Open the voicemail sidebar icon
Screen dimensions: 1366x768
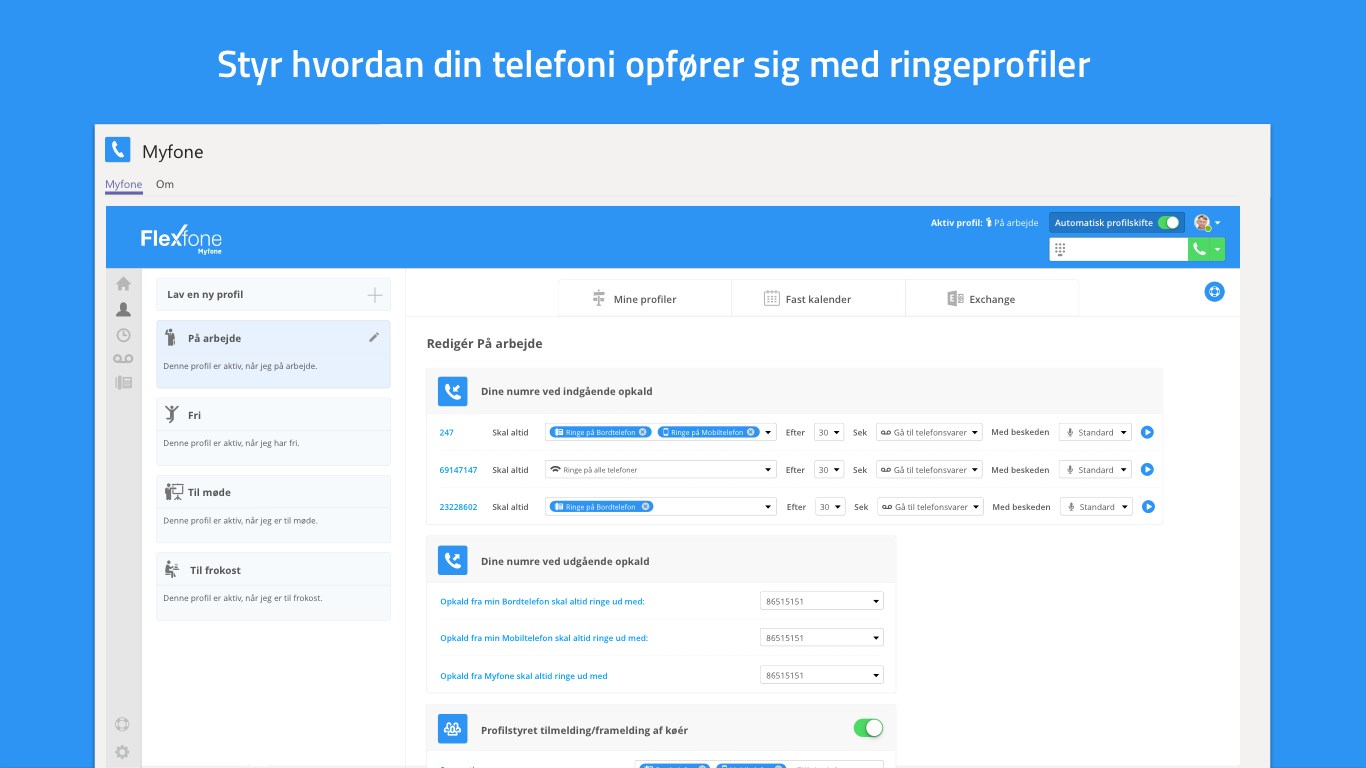123,358
